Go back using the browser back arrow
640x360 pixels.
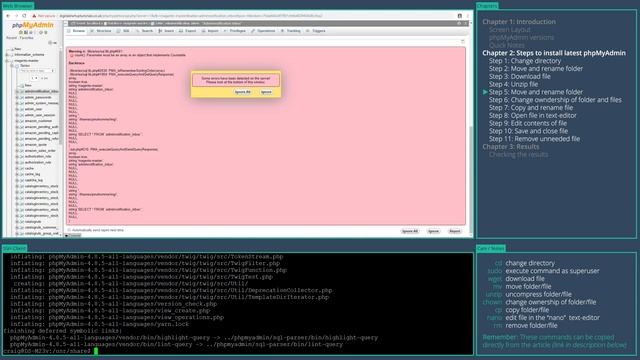(x=8, y=16)
